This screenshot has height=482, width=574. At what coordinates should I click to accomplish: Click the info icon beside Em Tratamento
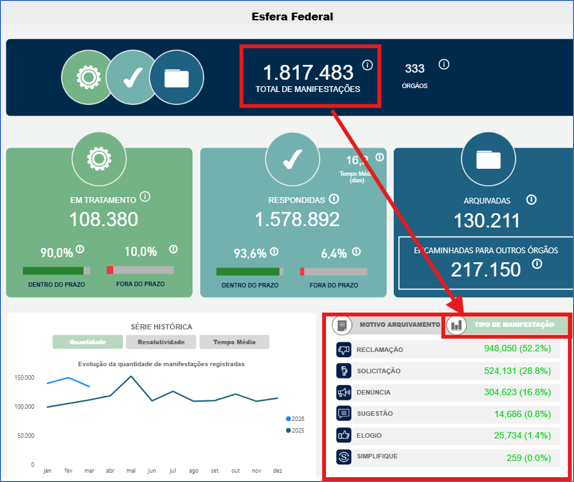[145, 197]
